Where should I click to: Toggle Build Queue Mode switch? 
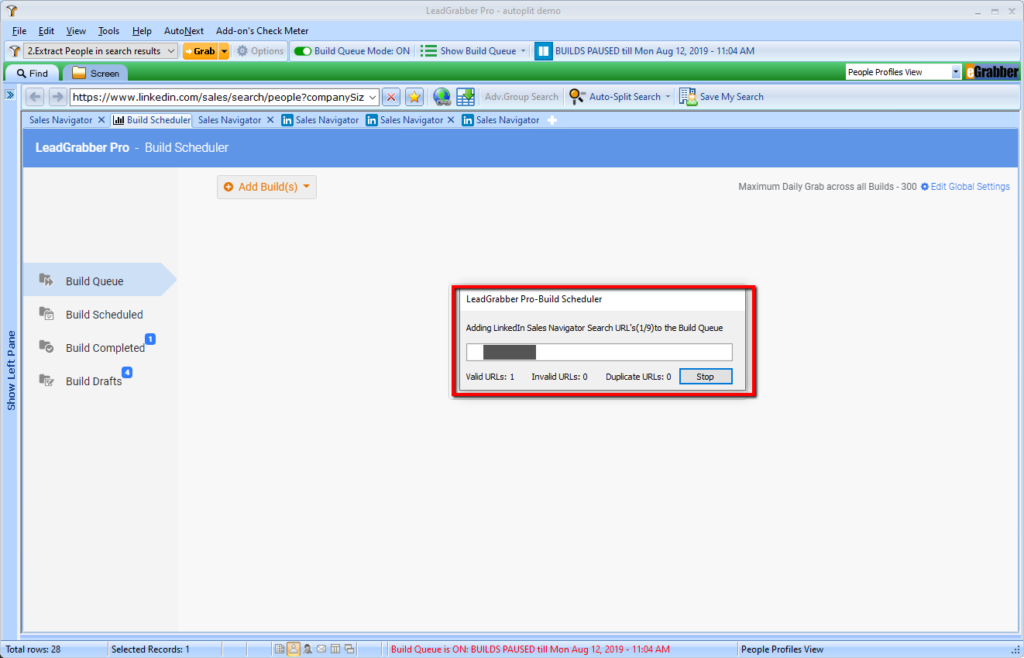[x=302, y=51]
